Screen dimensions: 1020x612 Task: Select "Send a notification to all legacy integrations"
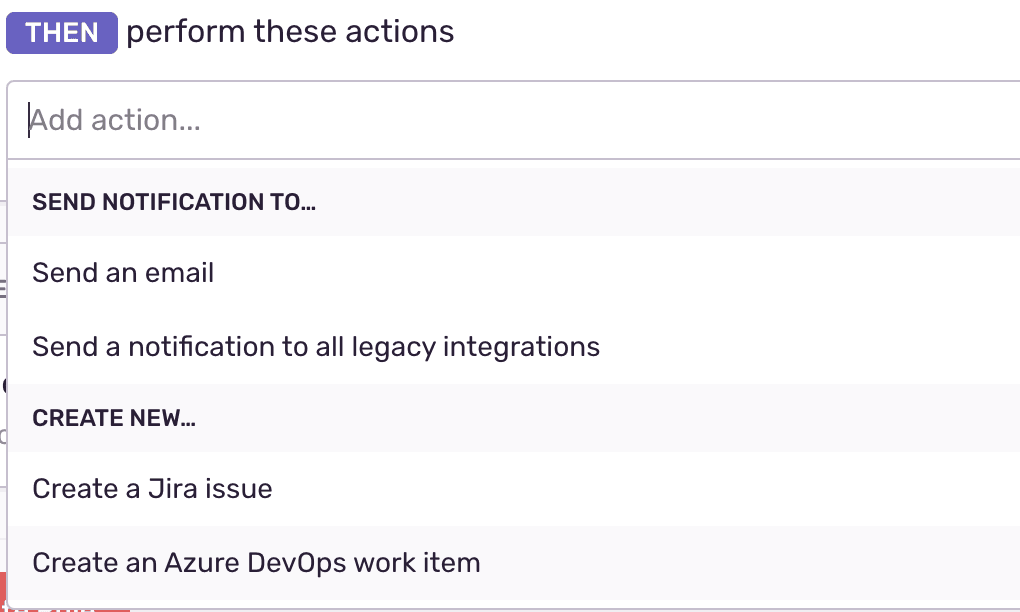(x=315, y=346)
